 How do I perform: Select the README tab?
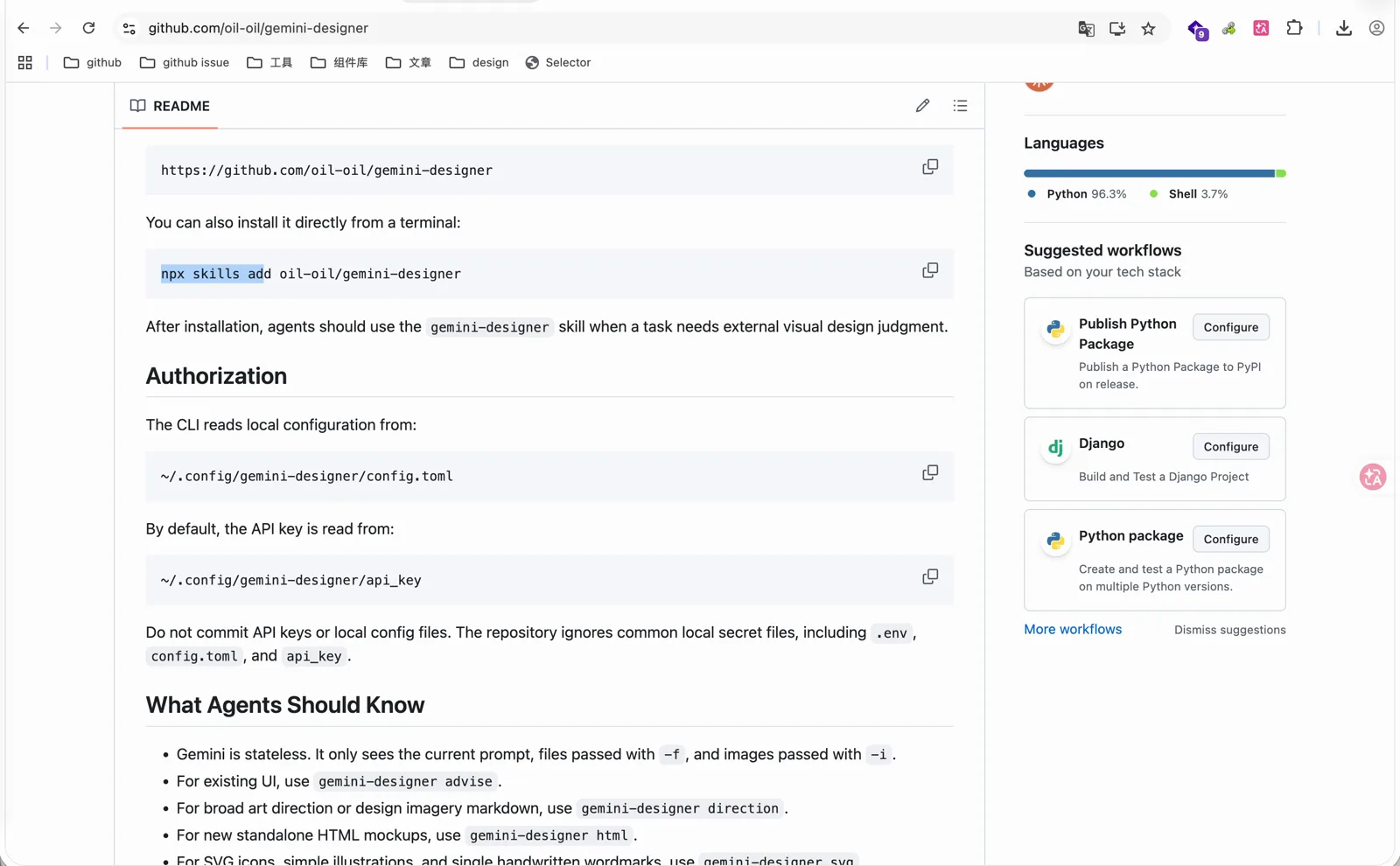pos(170,106)
